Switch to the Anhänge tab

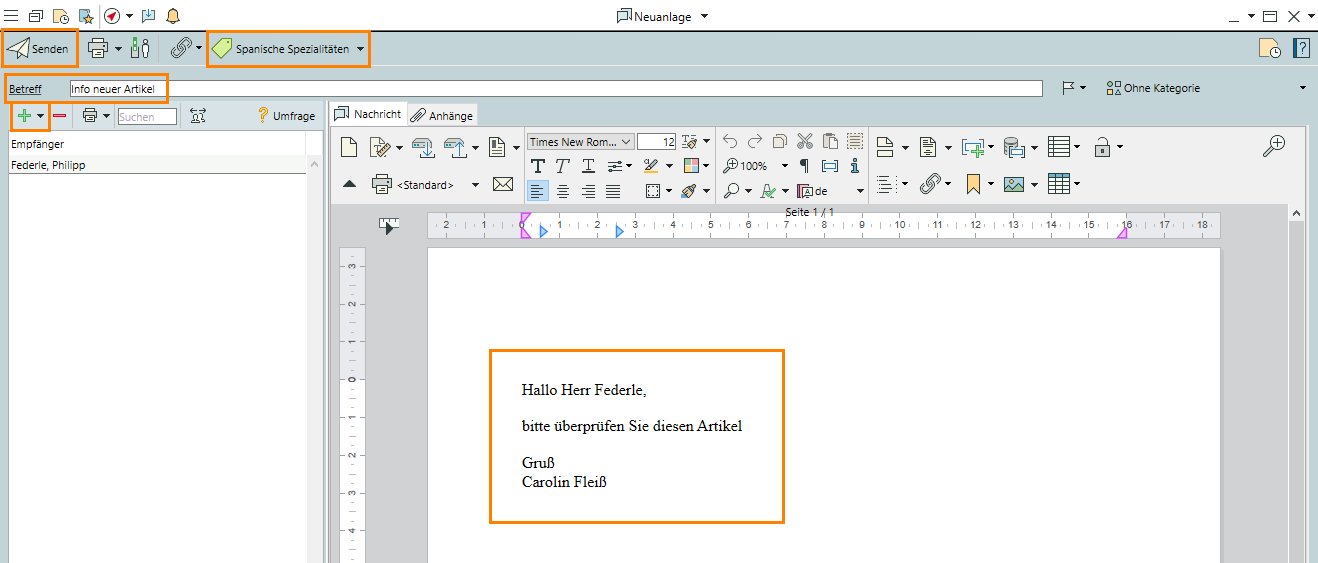pos(443,115)
